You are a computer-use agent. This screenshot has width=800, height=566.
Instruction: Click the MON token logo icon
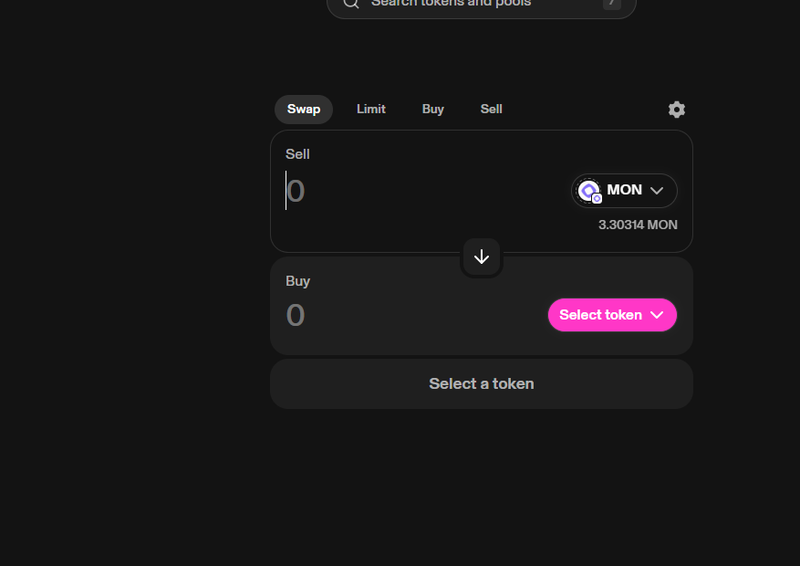pyautogui.click(x=589, y=191)
